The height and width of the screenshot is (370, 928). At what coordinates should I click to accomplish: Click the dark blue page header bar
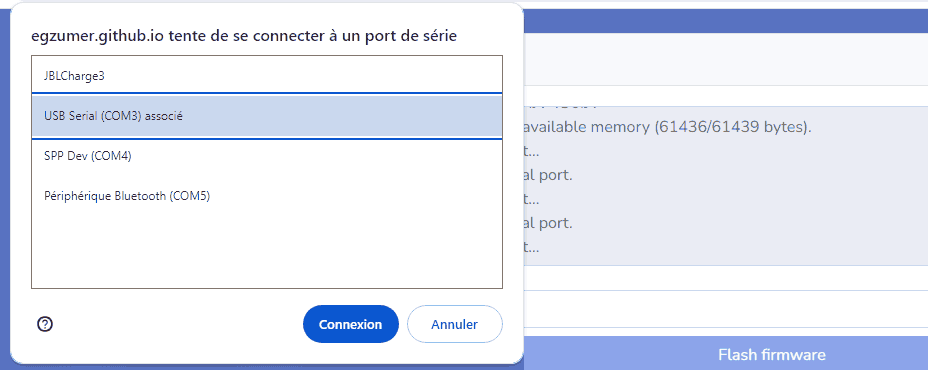tap(726, 21)
